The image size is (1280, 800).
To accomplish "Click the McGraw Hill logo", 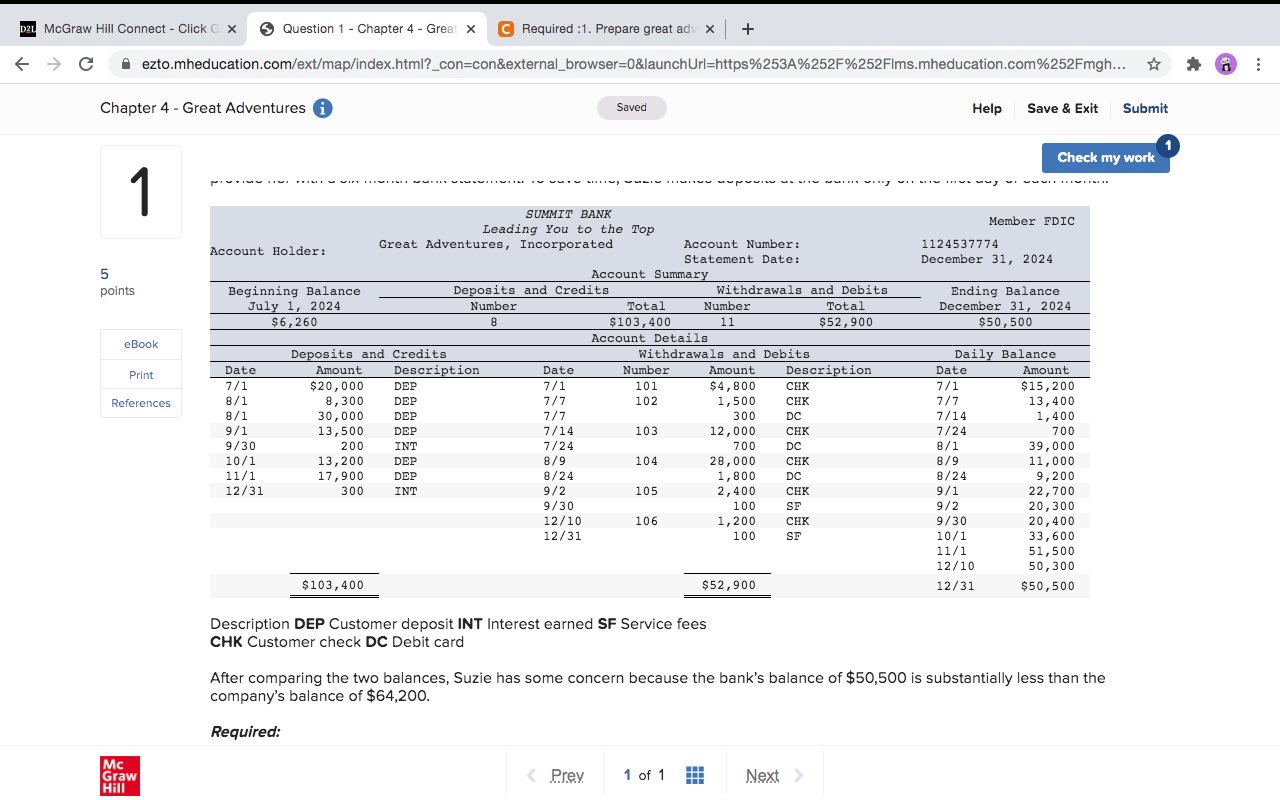I will point(120,775).
